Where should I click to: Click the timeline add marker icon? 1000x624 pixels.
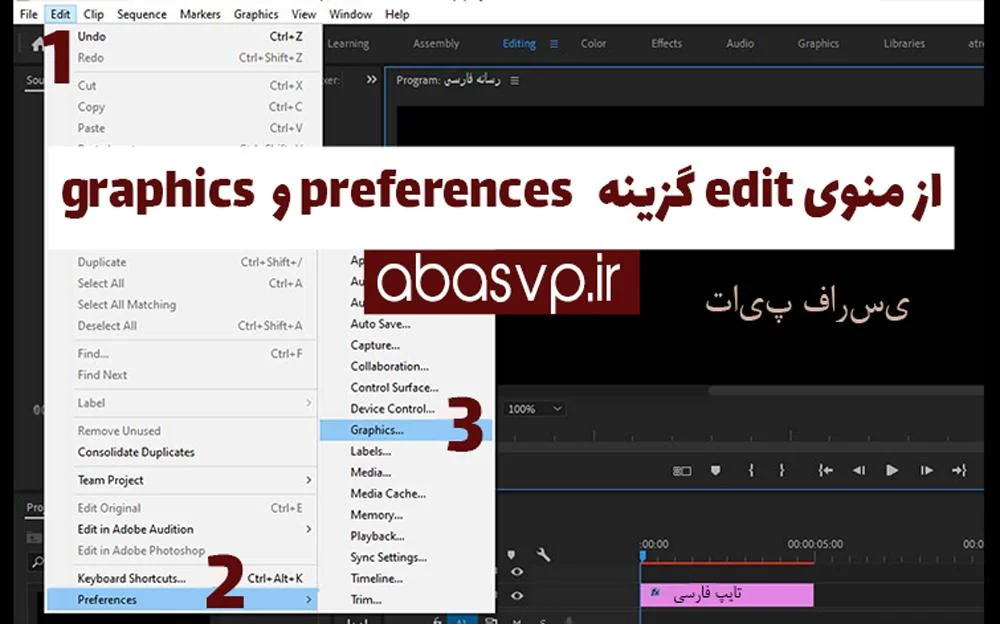511,554
